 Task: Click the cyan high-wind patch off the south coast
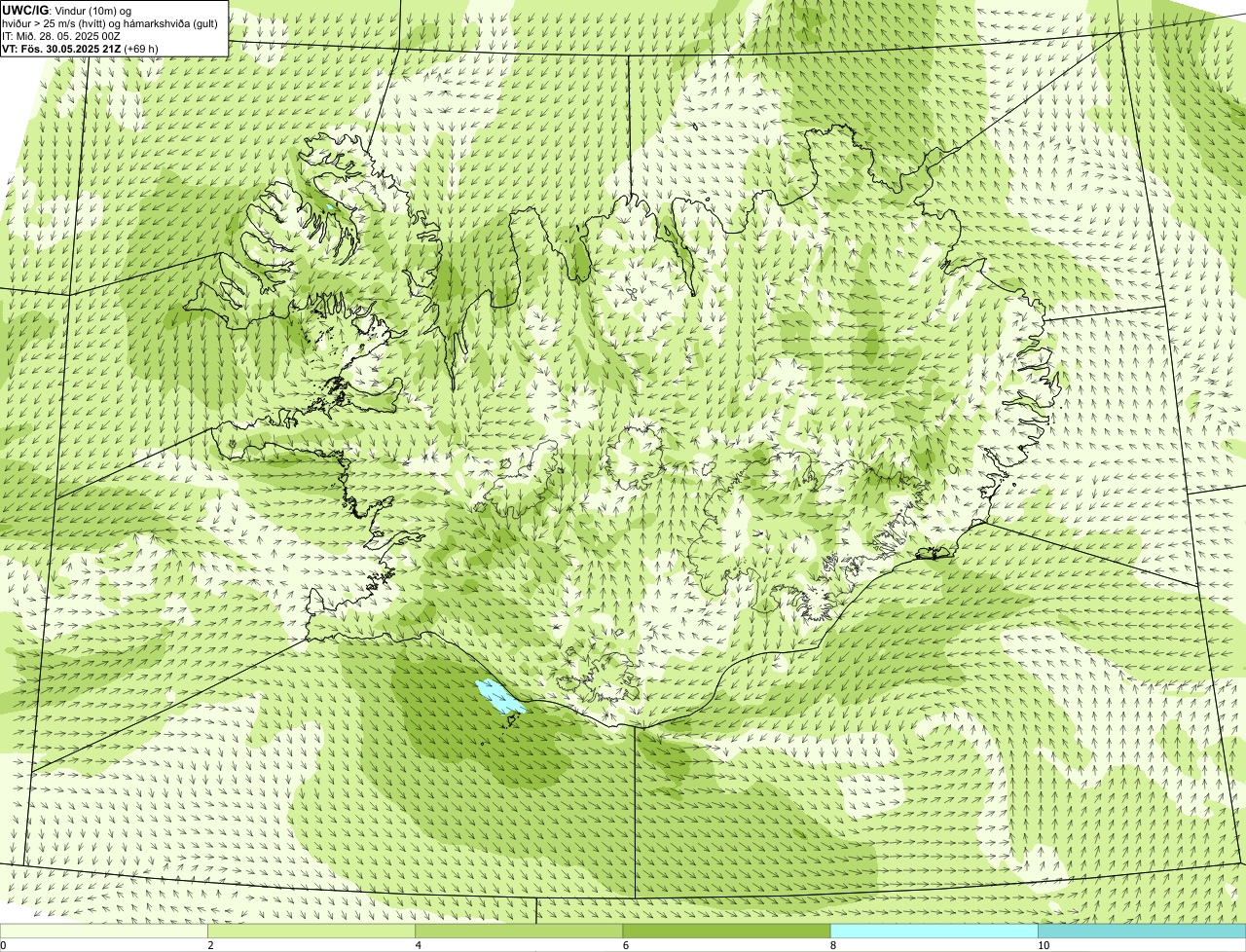(x=500, y=698)
